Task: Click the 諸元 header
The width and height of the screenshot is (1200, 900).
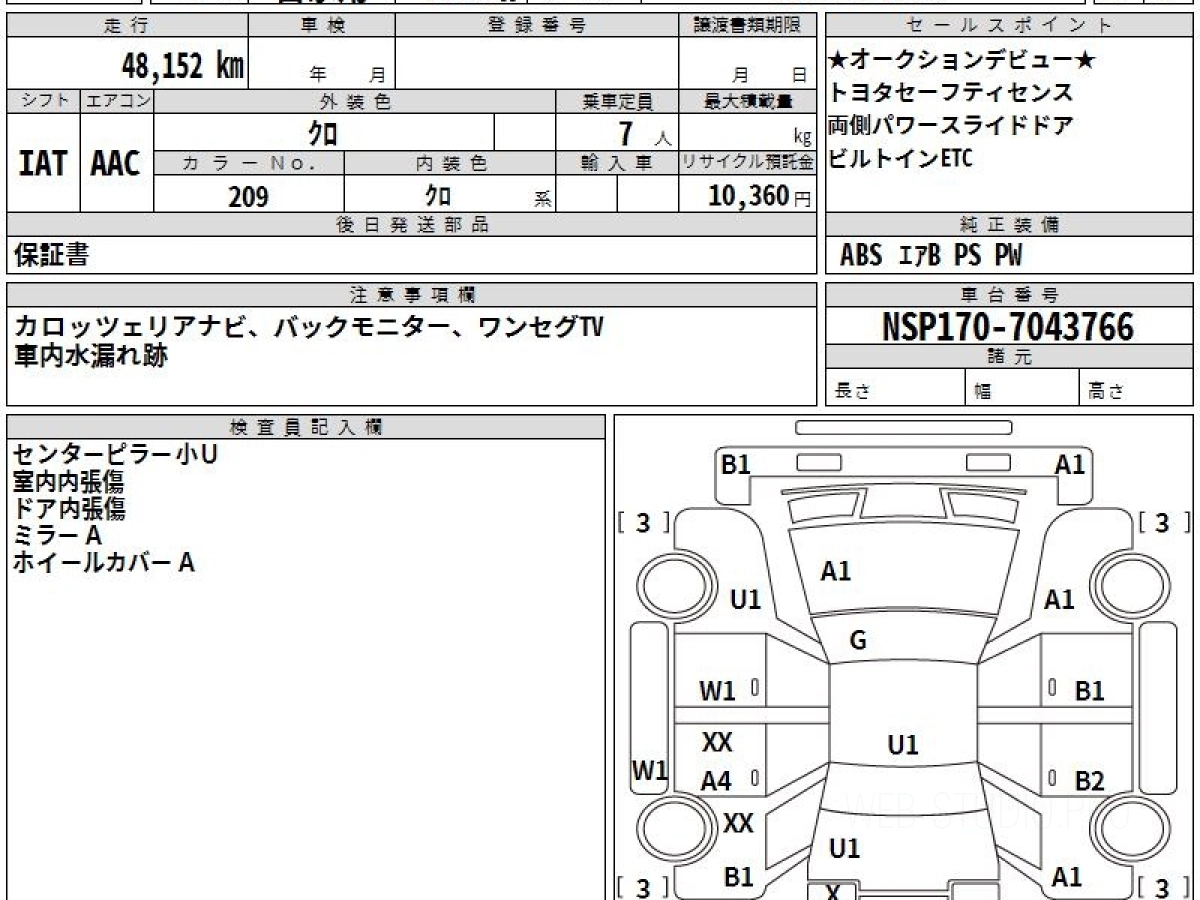Action: click(1009, 358)
